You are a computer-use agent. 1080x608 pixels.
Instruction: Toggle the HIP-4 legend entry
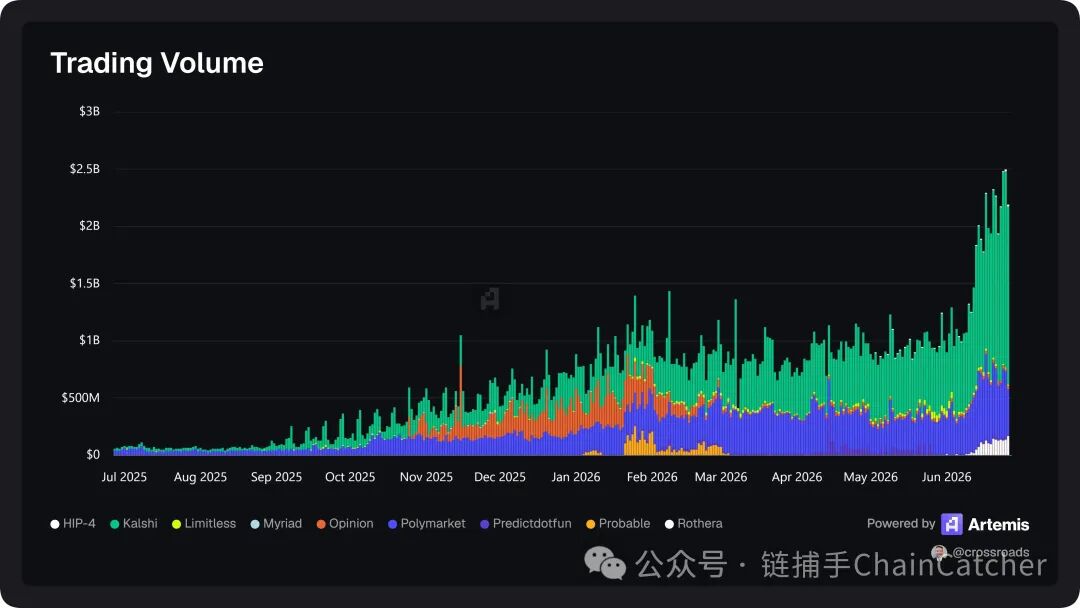pos(73,524)
